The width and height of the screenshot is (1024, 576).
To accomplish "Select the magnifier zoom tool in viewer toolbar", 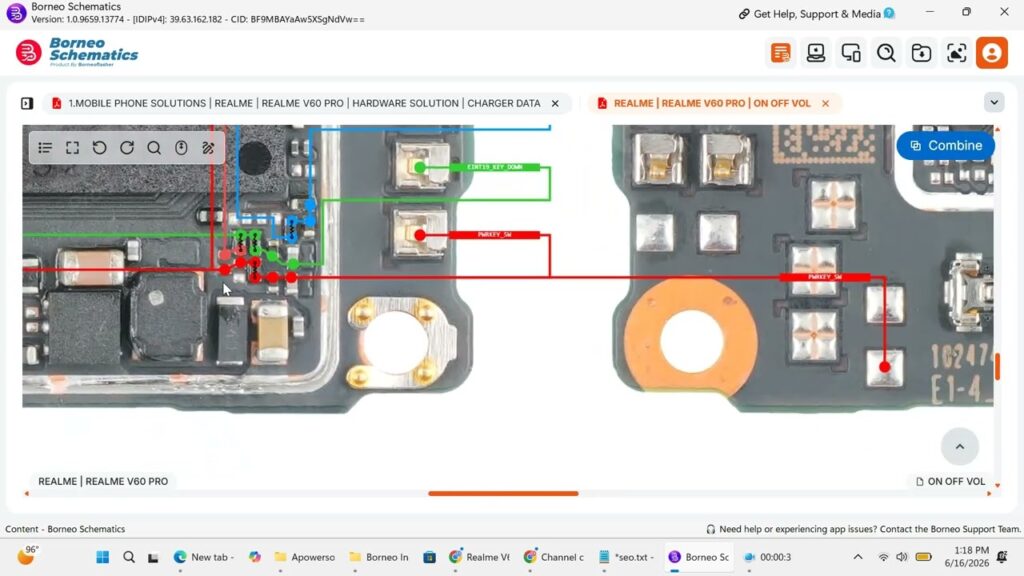I will 154,148.
